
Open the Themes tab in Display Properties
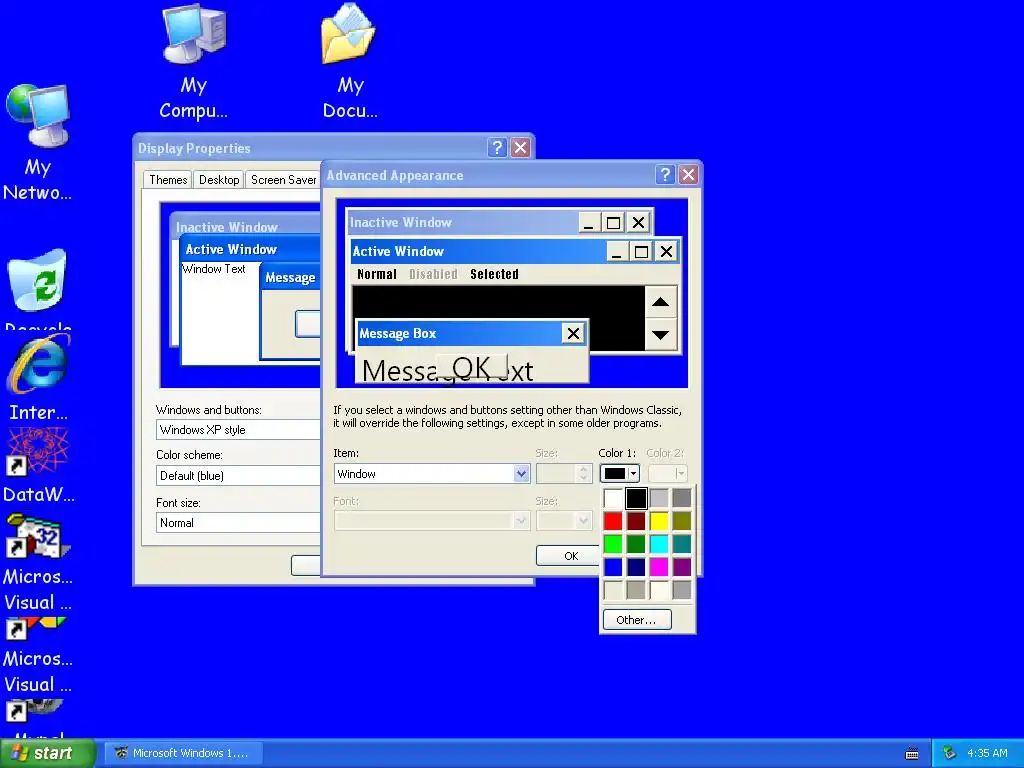tap(168, 180)
